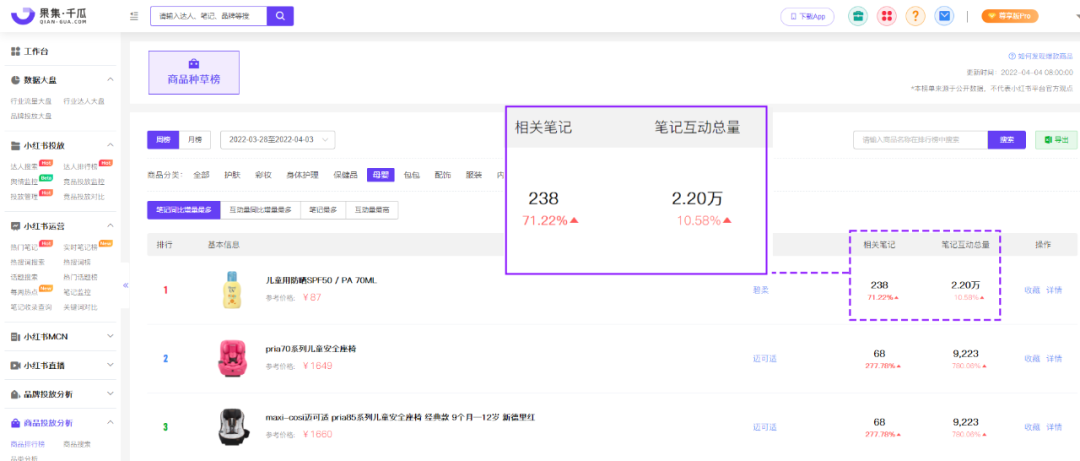Collapse sidebar with double-chevron icon
1080x461 pixels.
(x=125, y=286)
